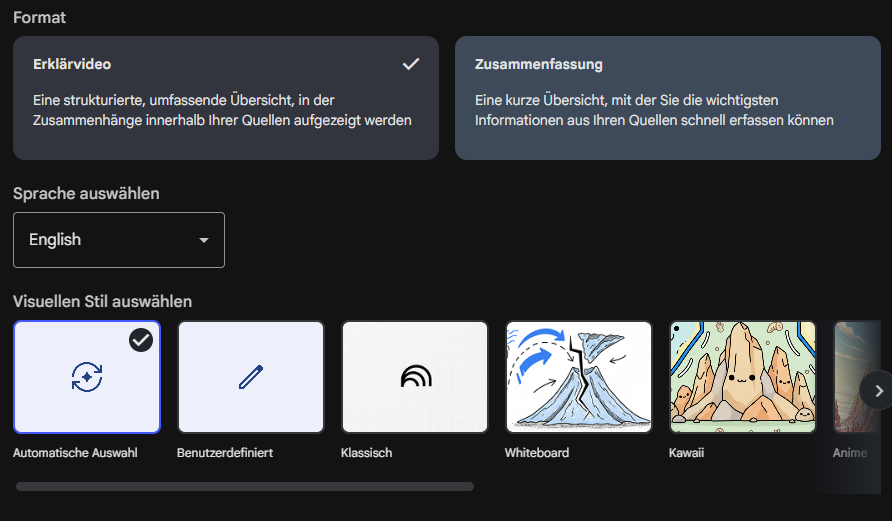Click the Zusammenfassung description text
Screen dimensions: 892x521
click(x=654, y=110)
